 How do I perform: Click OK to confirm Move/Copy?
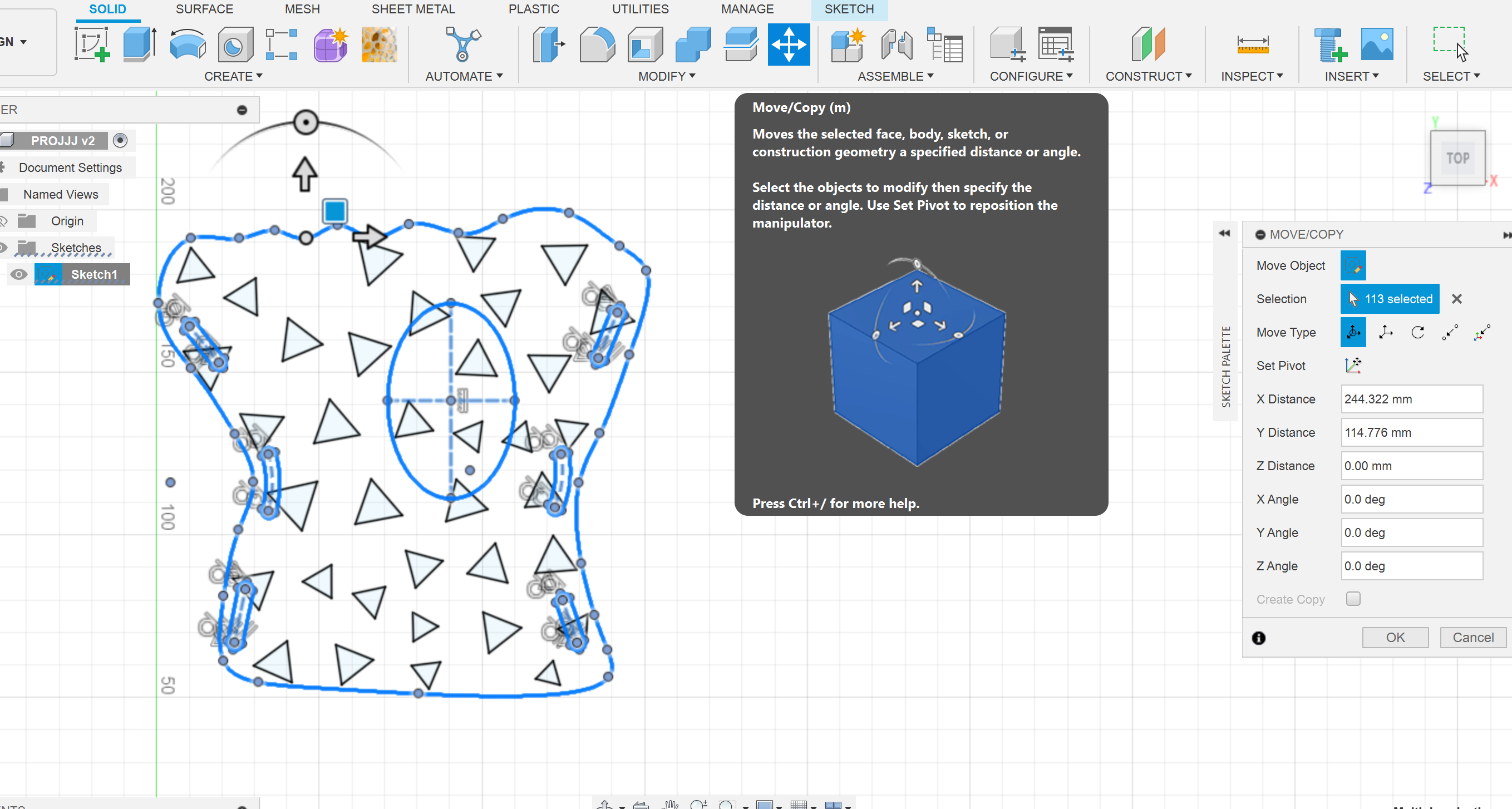1396,637
